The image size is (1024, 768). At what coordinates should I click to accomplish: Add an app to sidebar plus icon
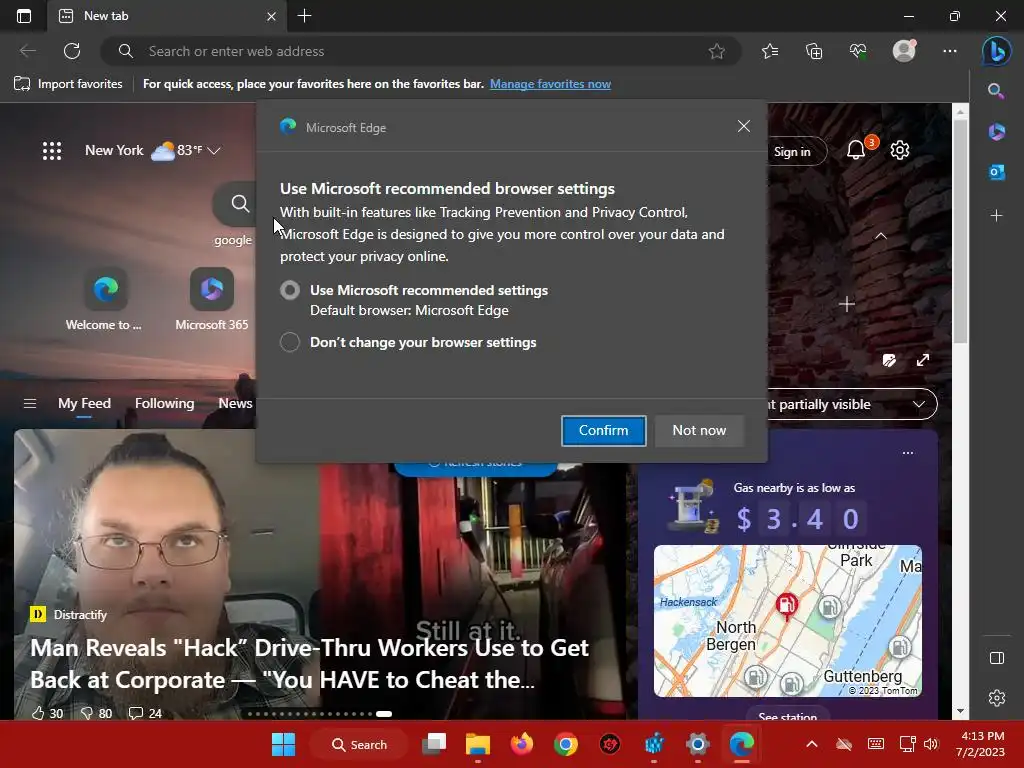click(x=997, y=216)
